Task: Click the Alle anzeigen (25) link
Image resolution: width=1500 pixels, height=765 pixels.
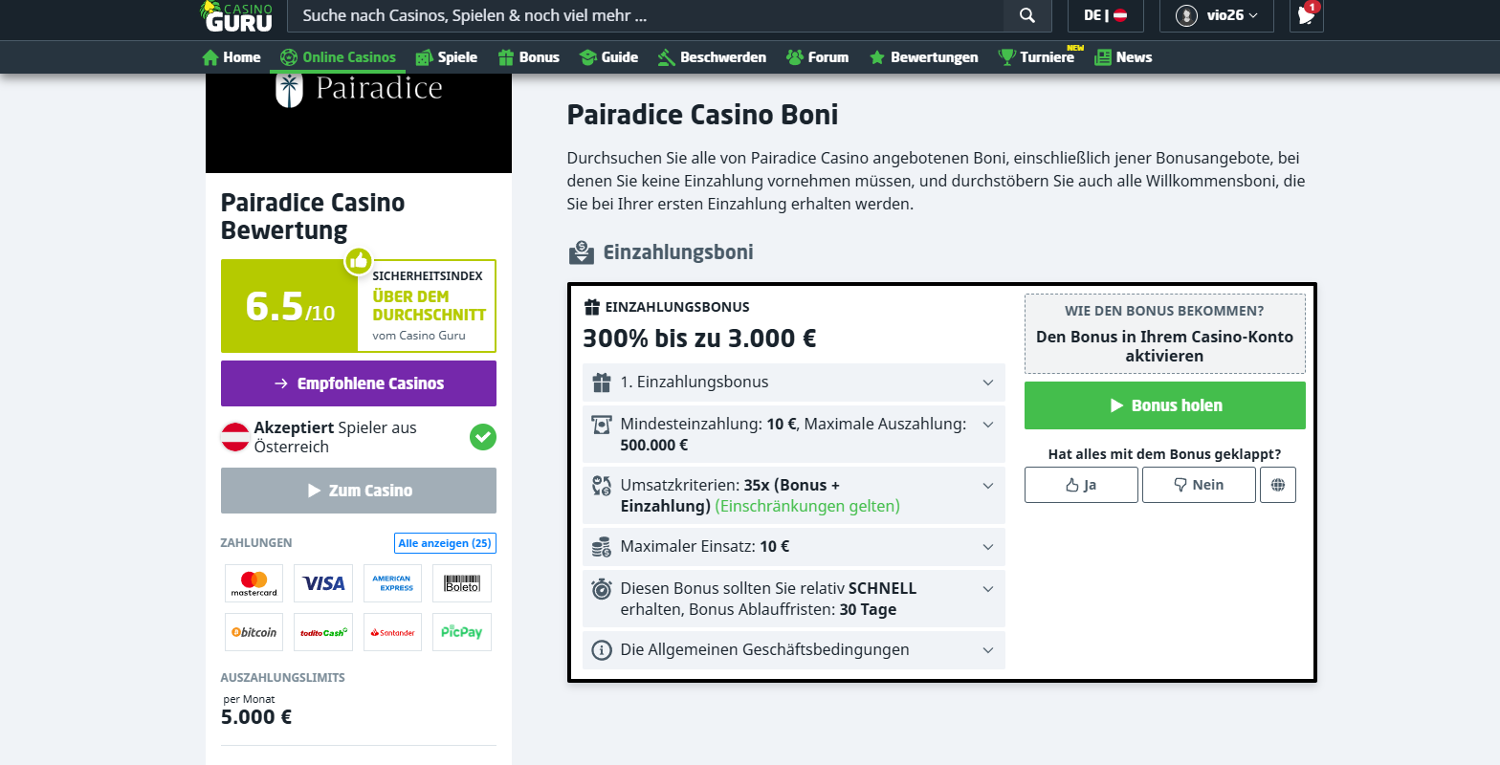Action: tap(445, 543)
